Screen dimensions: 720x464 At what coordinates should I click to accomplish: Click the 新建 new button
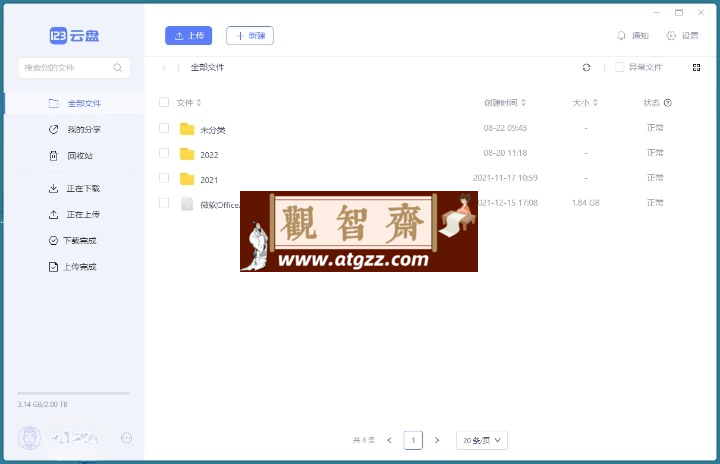tap(250, 35)
